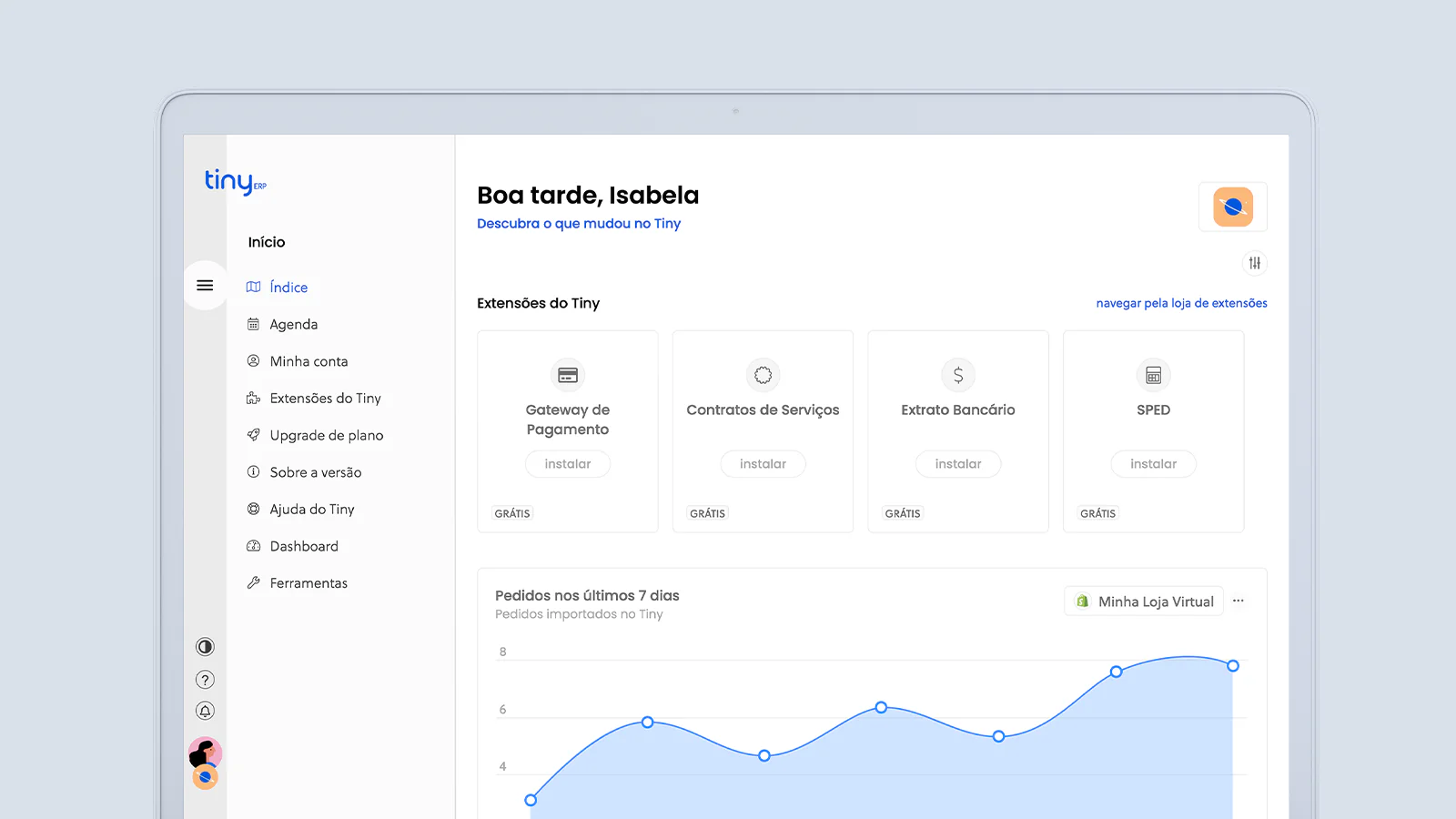Open Agenda menu item
The image size is (1456, 819).
(294, 324)
